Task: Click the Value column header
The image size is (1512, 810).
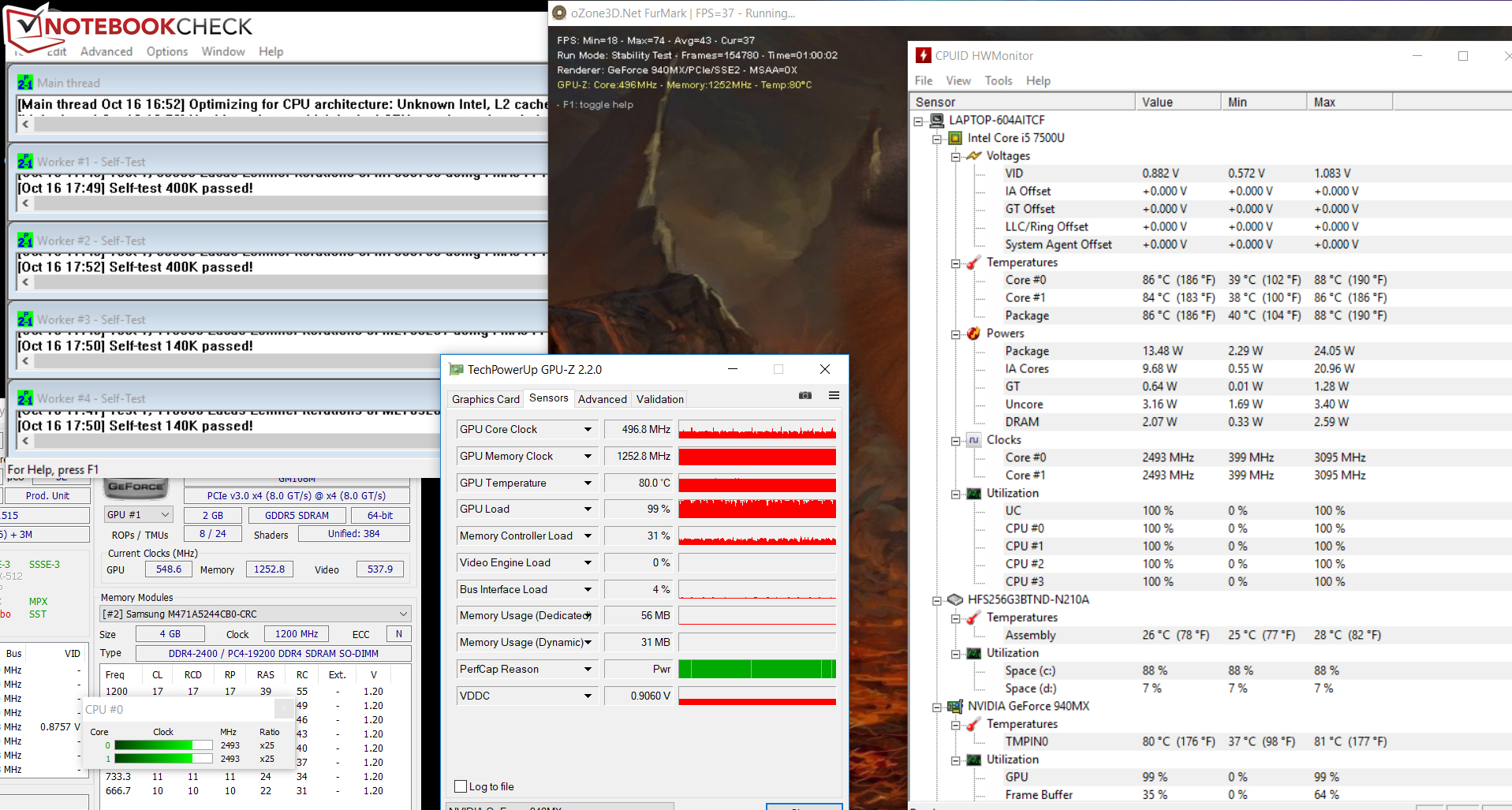Action: tap(1178, 102)
